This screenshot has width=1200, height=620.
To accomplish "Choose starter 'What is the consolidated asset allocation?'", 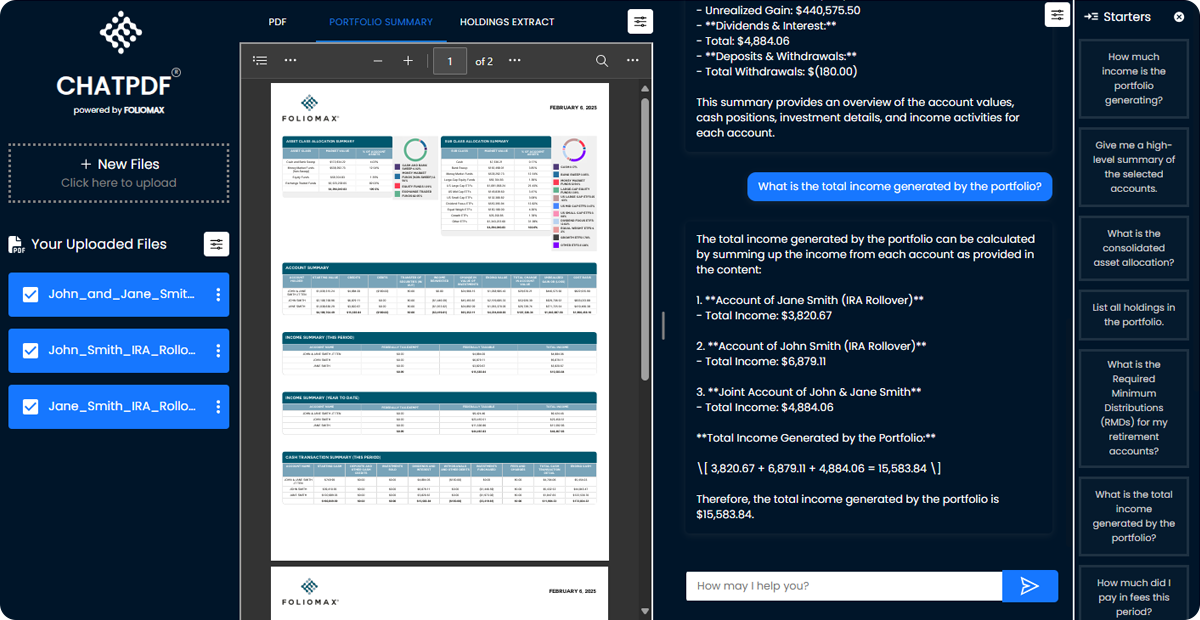I will pyautogui.click(x=1134, y=248).
